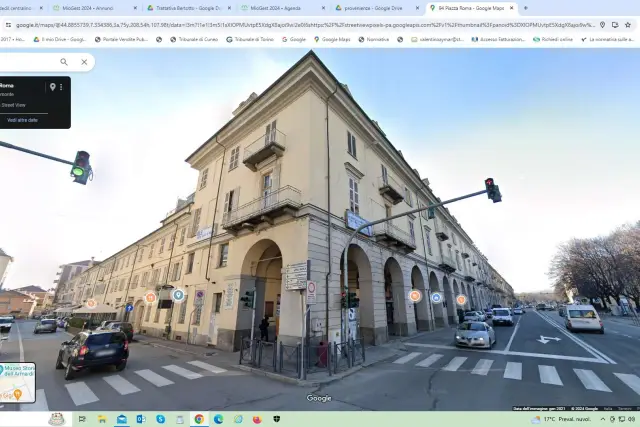Image resolution: width=640 pixels, height=427 pixels.
Task: Click the teal place marker on left facade
Action: click(x=178, y=295)
